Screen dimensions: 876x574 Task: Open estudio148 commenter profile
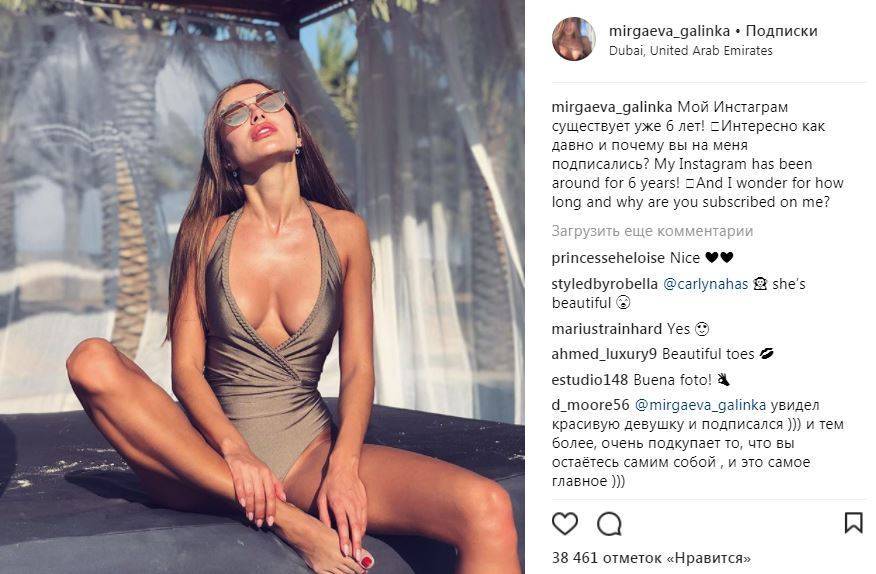pos(590,380)
